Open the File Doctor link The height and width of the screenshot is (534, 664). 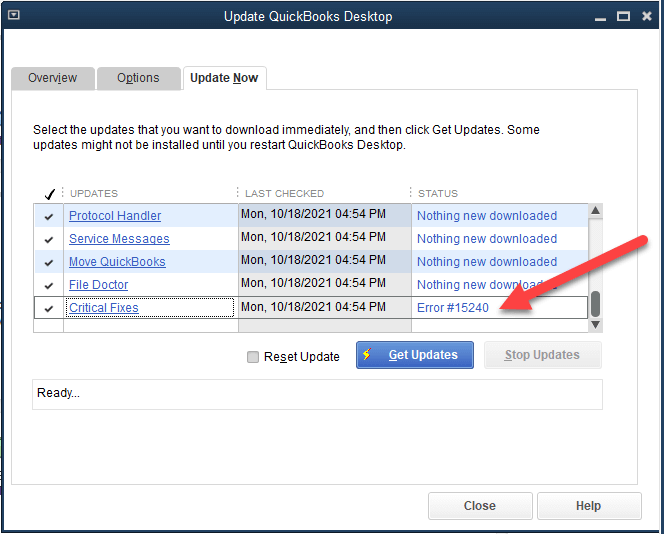[x=98, y=285]
